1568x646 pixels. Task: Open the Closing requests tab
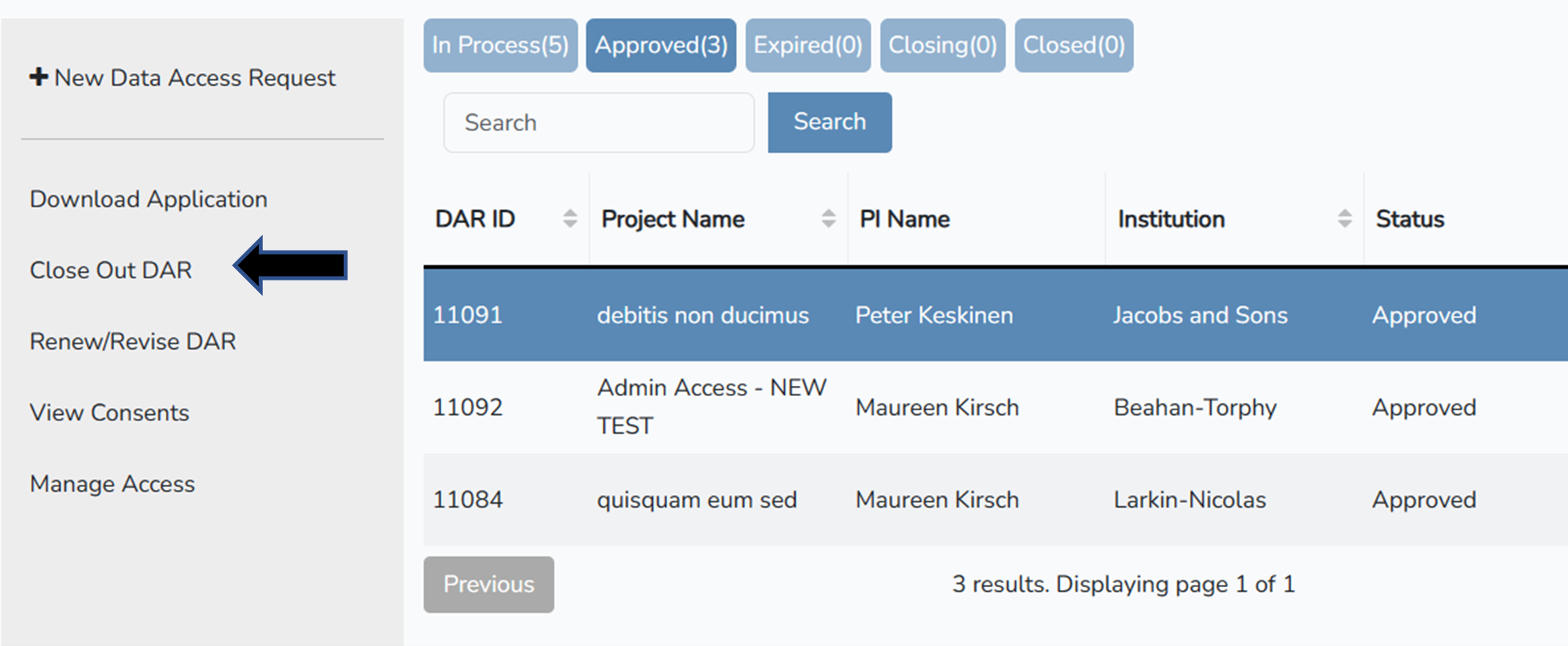[942, 45]
